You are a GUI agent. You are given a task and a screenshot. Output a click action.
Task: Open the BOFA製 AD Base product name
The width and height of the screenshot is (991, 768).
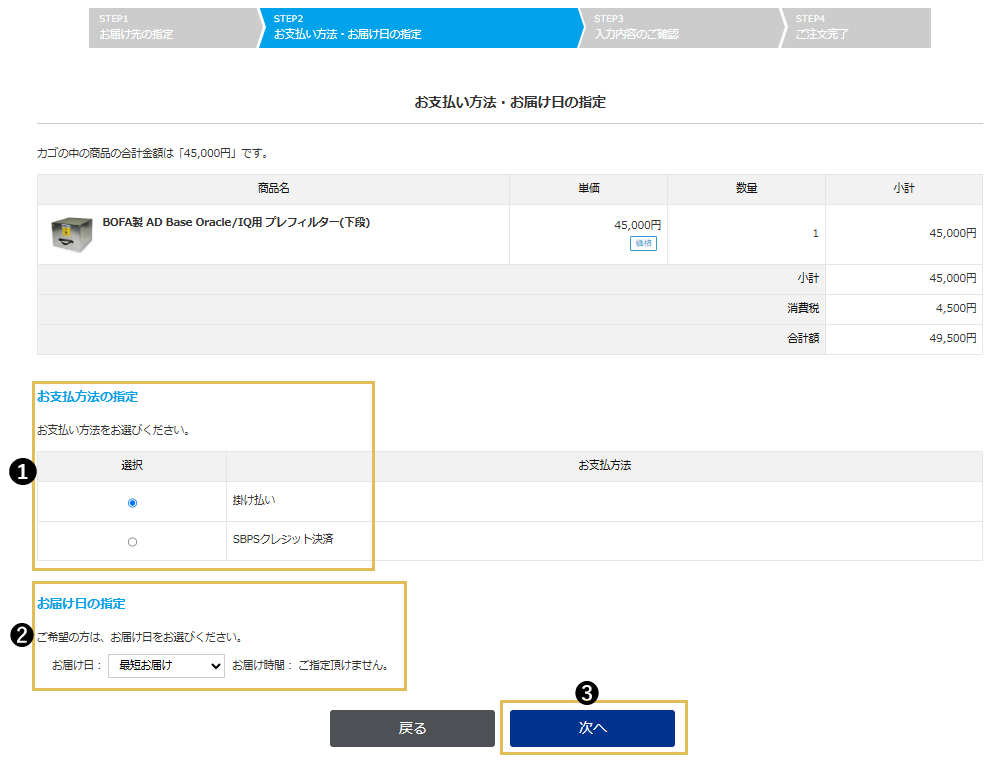click(x=236, y=222)
